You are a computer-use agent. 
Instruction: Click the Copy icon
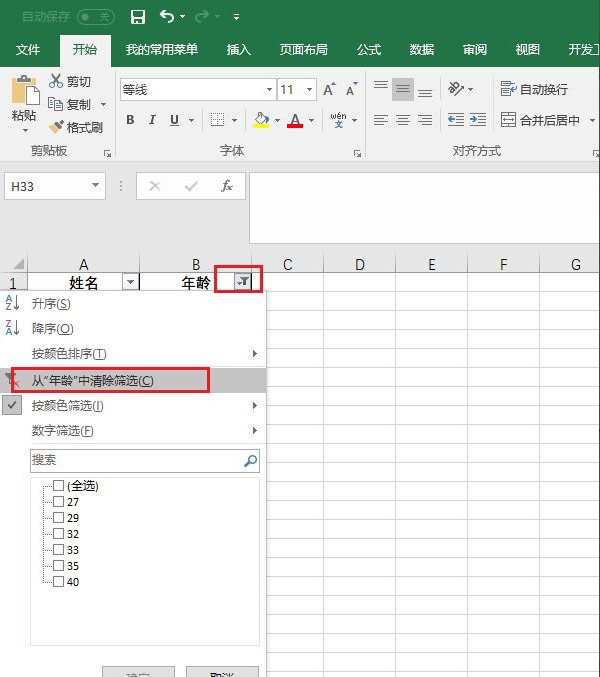coord(55,104)
